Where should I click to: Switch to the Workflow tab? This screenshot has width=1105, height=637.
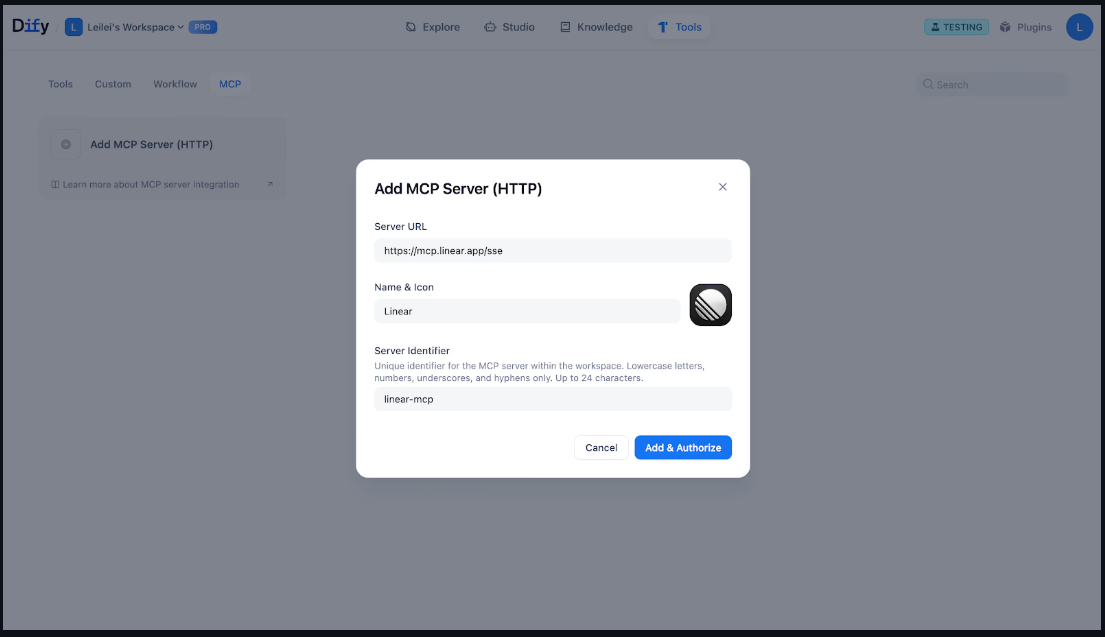click(x=175, y=84)
